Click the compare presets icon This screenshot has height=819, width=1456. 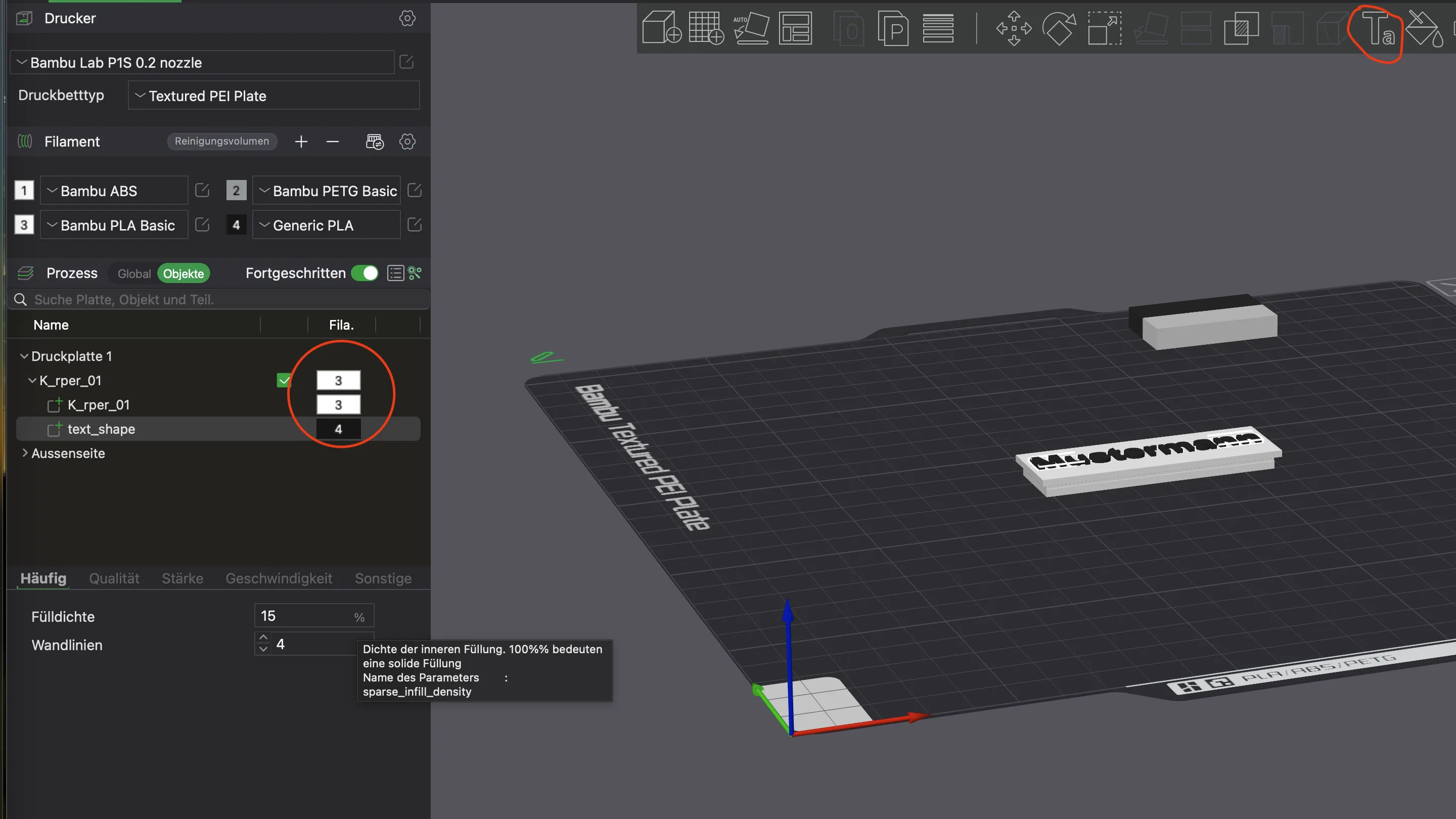(415, 273)
